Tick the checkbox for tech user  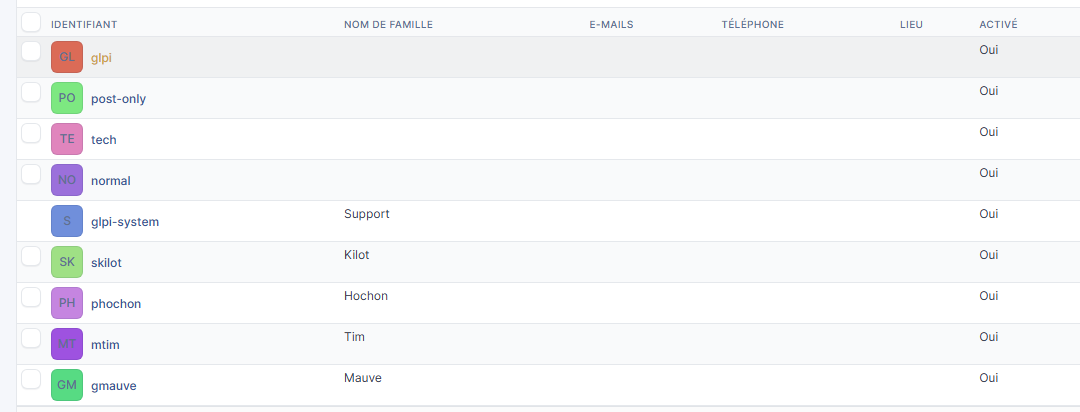[x=31, y=133]
